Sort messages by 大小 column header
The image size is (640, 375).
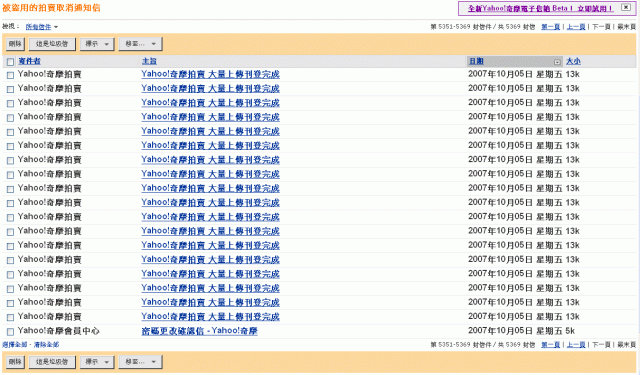tap(573, 61)
